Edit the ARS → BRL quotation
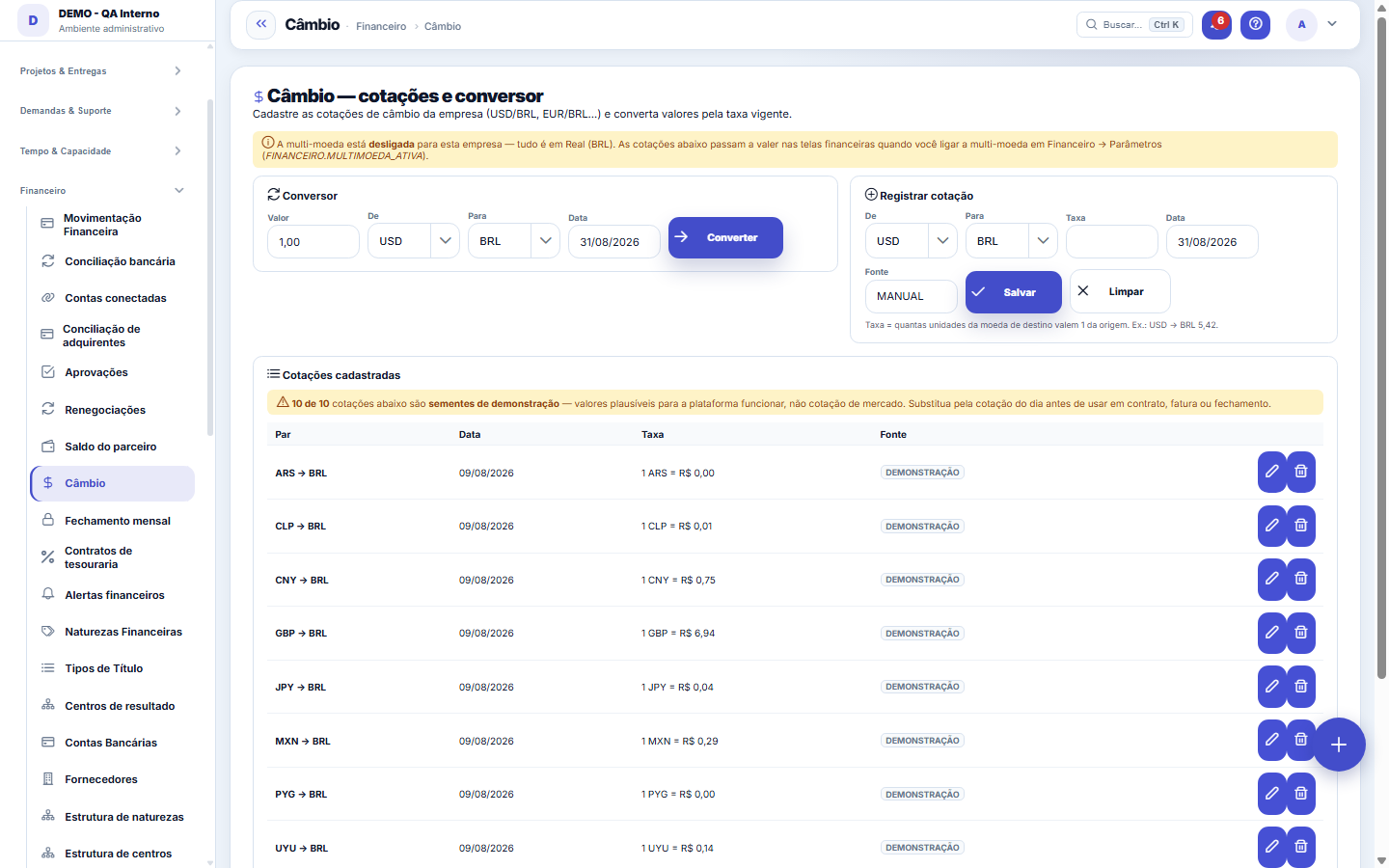The image size is (1389, 868). (x=1272, y=473)
